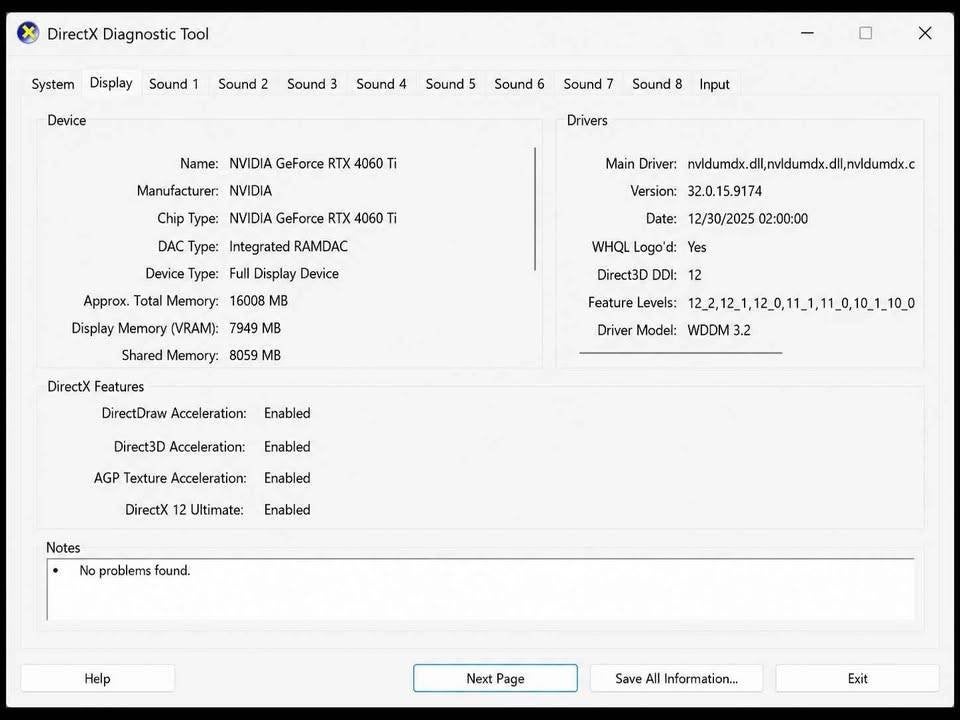Switch to the System tab
Screen dimensions: 960x720
tap(53, 84)
